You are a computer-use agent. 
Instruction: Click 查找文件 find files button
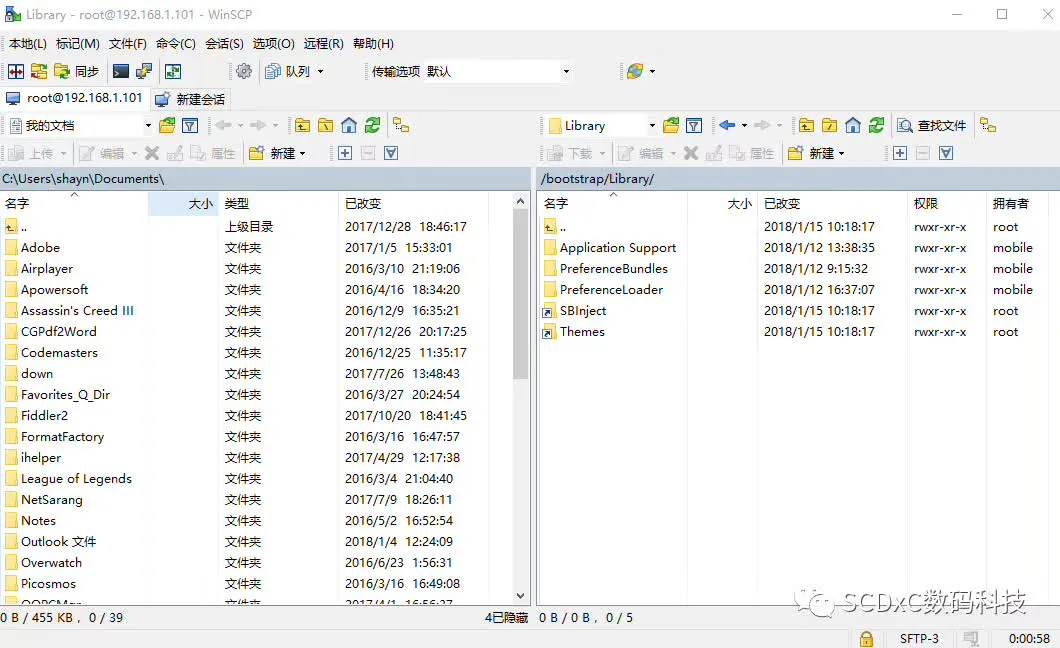pos(932,125)
